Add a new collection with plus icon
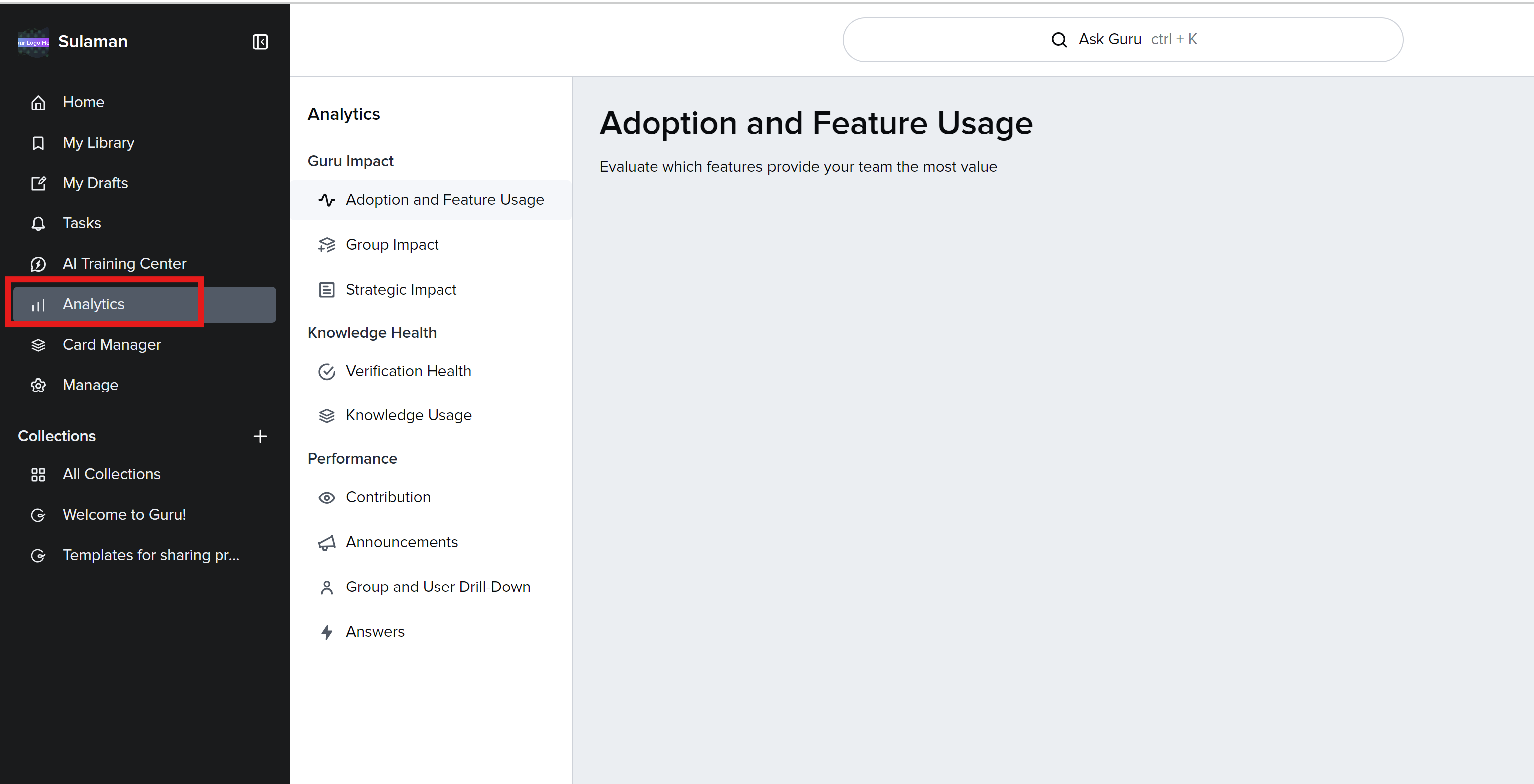The width and height of the screenshot is (1534, 784). pos(260,436)
